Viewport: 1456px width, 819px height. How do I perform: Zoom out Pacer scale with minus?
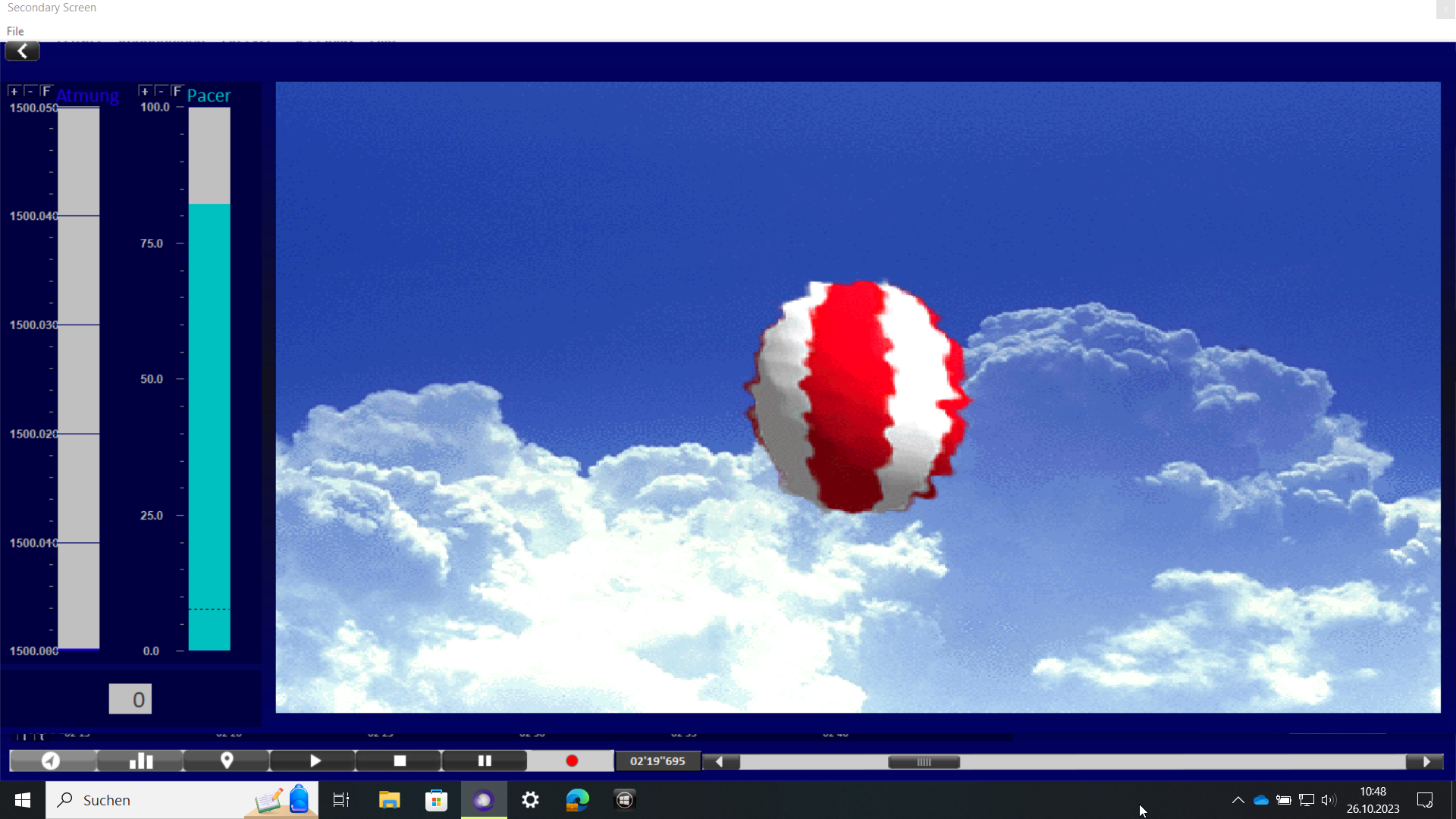click(x=161, y=91)
